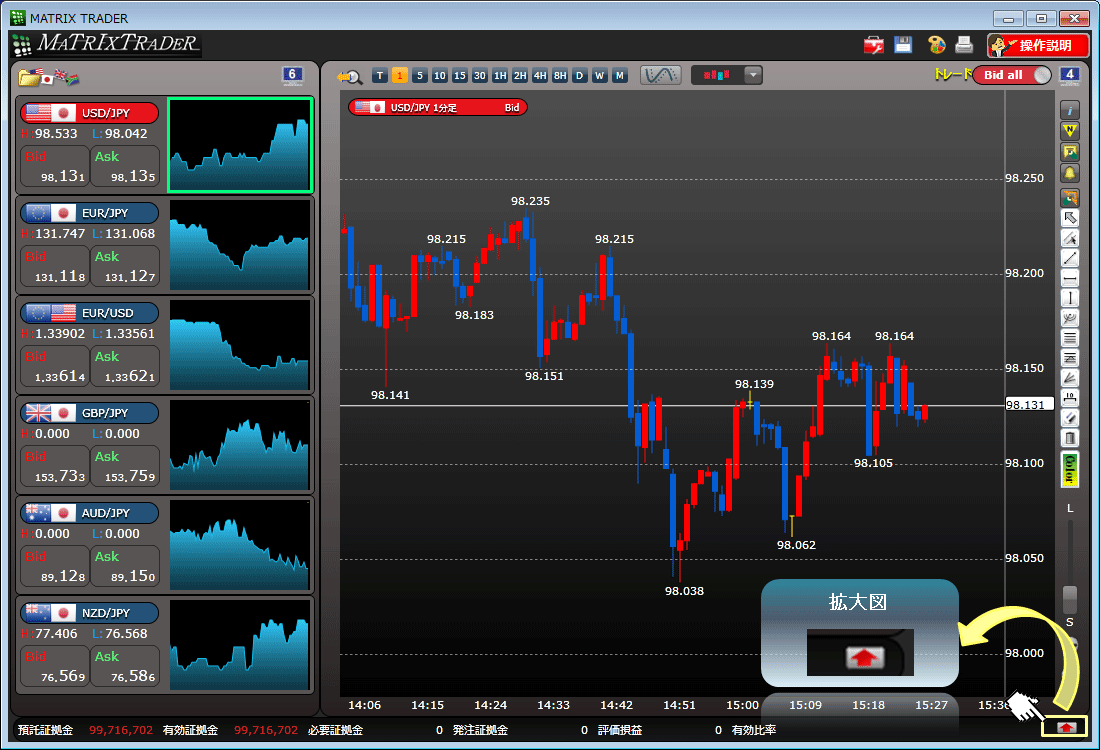Select the 15-minute timeframe
Screen dimensions: 1100x750
460,76
